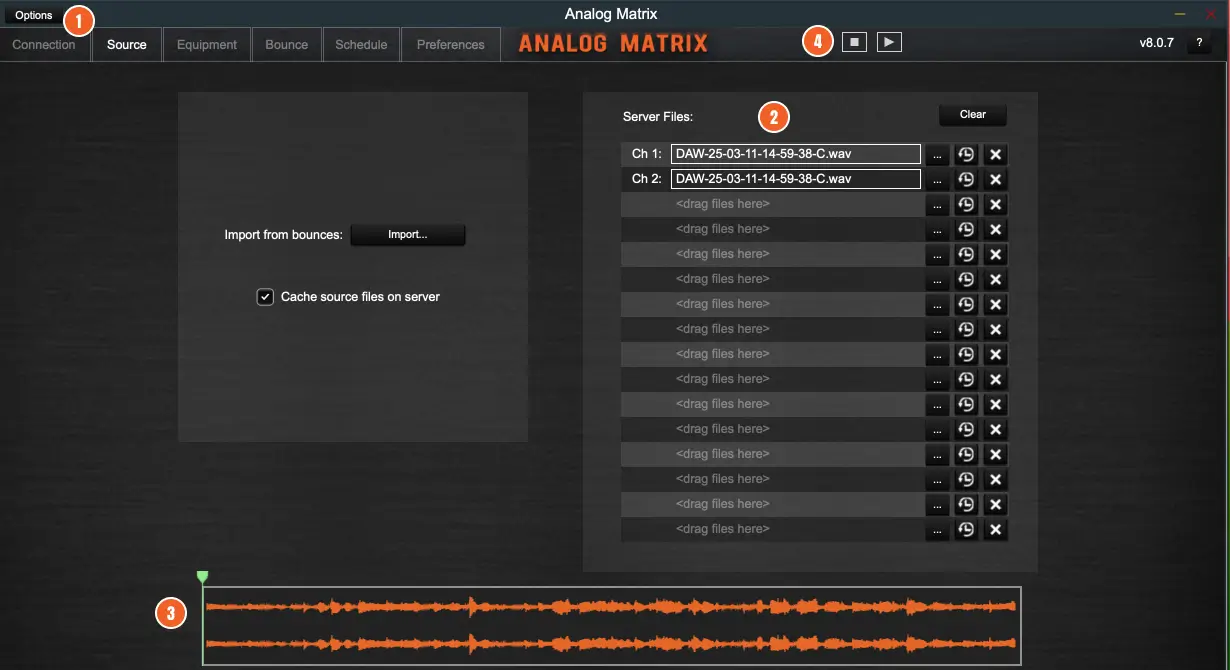
Task: Clear all server files
Action: [x=973, y=115]
